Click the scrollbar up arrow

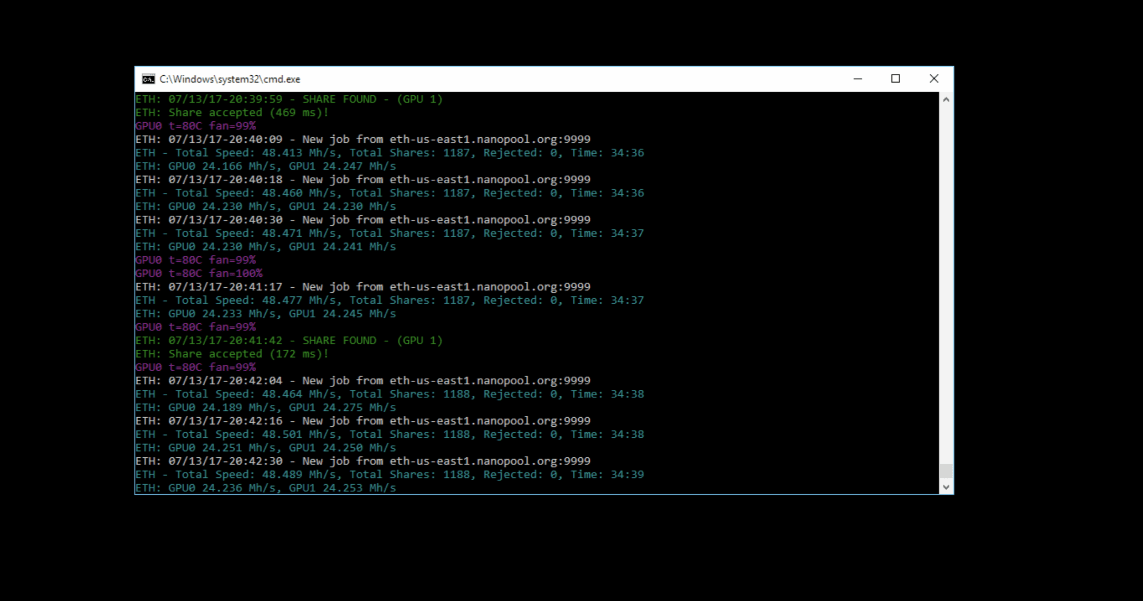pyautogui.click(x=946, y=100)
